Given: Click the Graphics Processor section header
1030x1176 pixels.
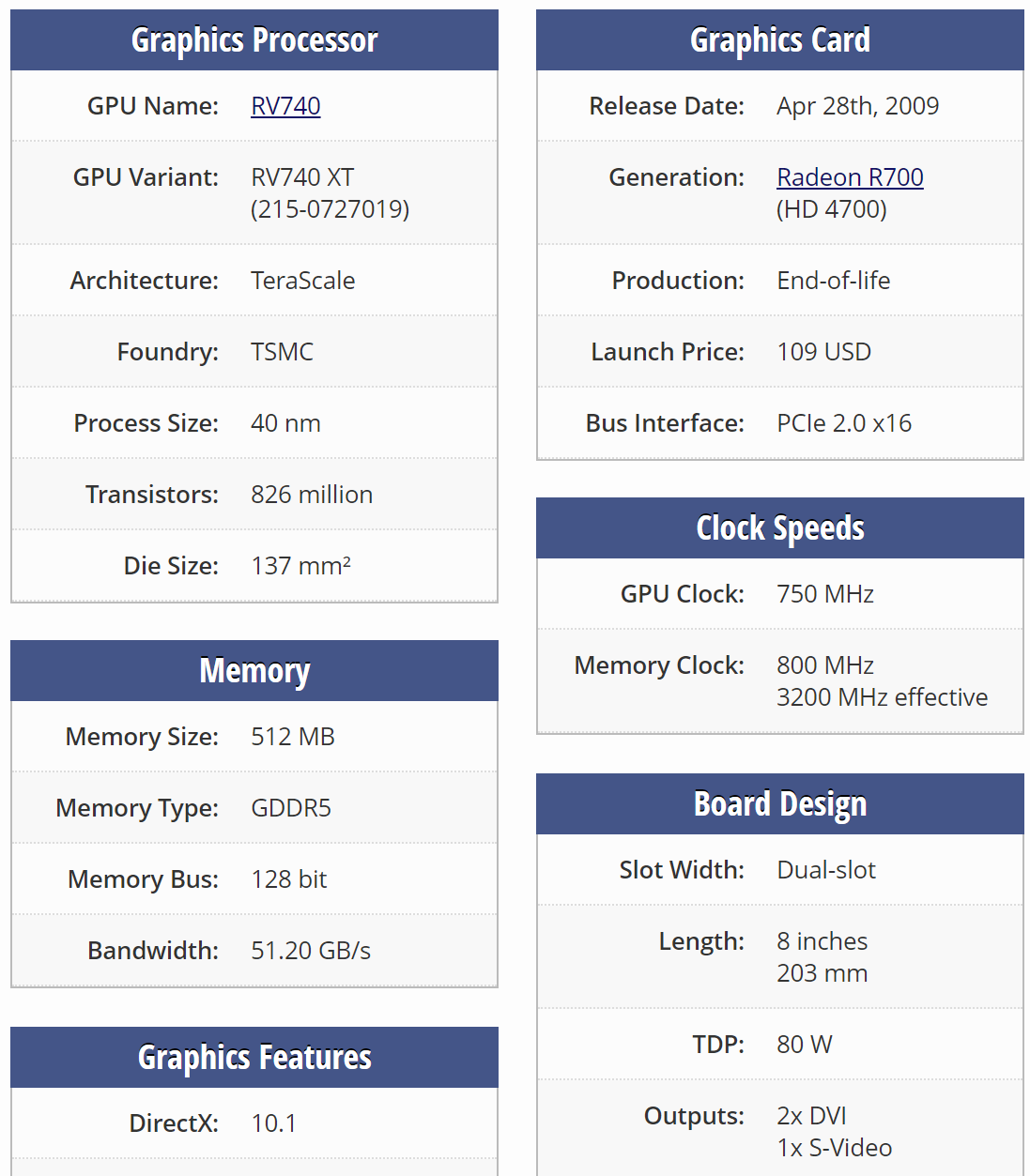Looking at the screenshot, I should pos(254,40).
